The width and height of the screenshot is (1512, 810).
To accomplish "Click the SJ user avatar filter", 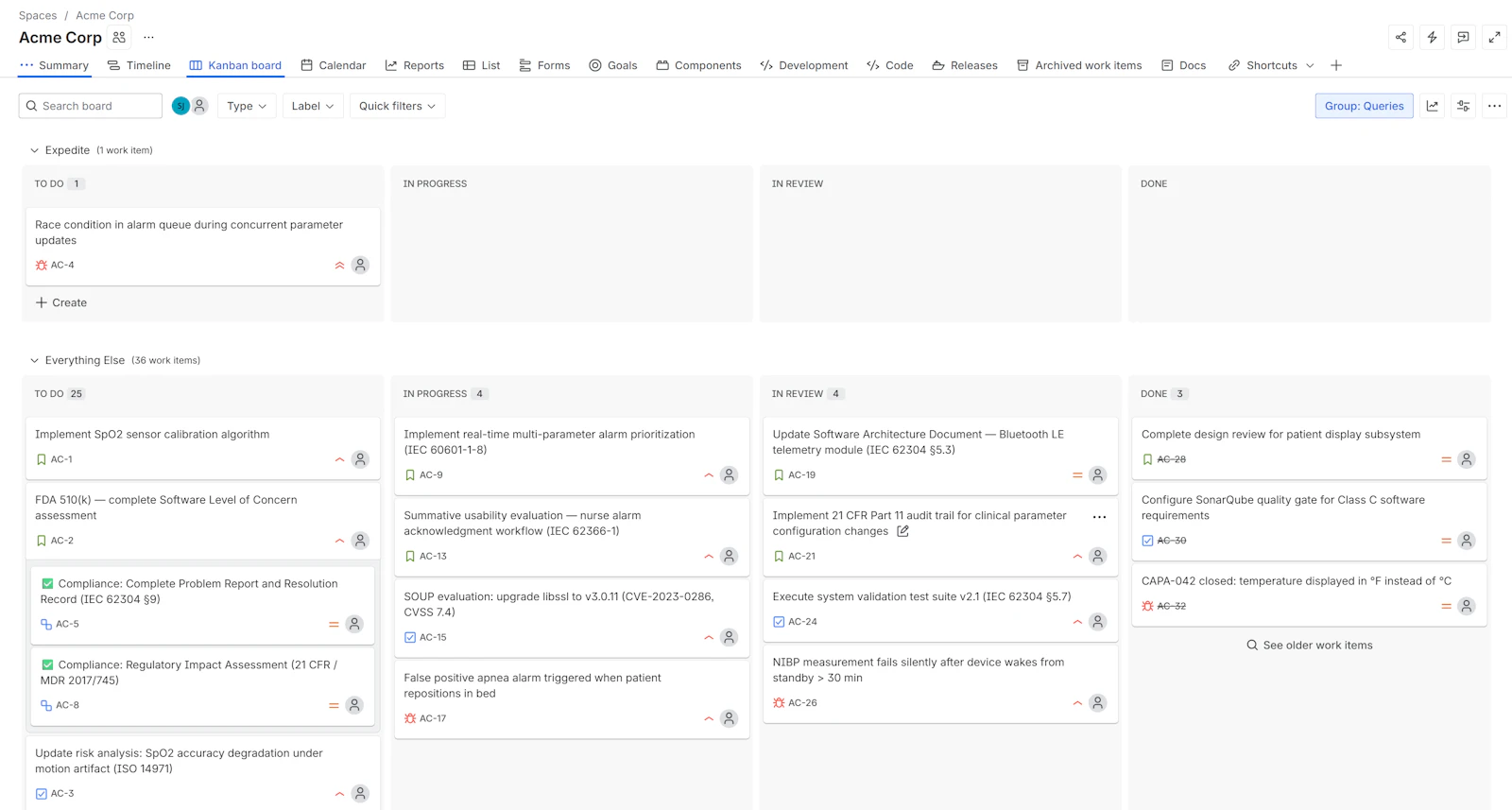I will [x=180, y=106].
